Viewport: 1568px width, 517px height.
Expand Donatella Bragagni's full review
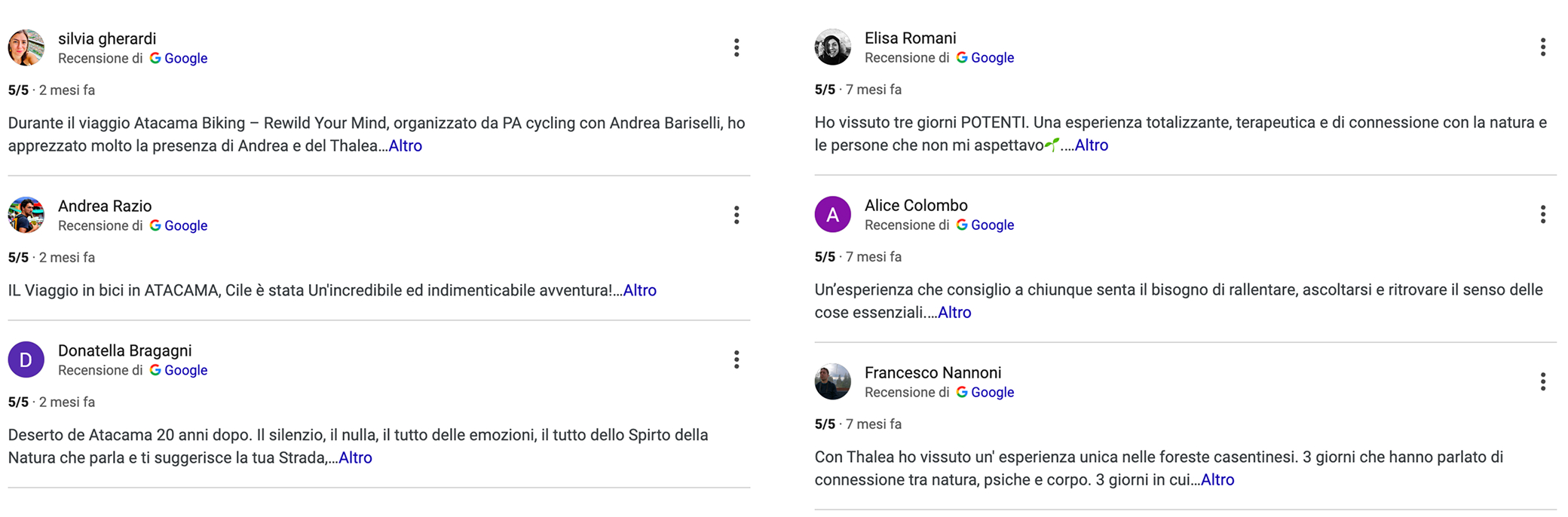[355, 457]
